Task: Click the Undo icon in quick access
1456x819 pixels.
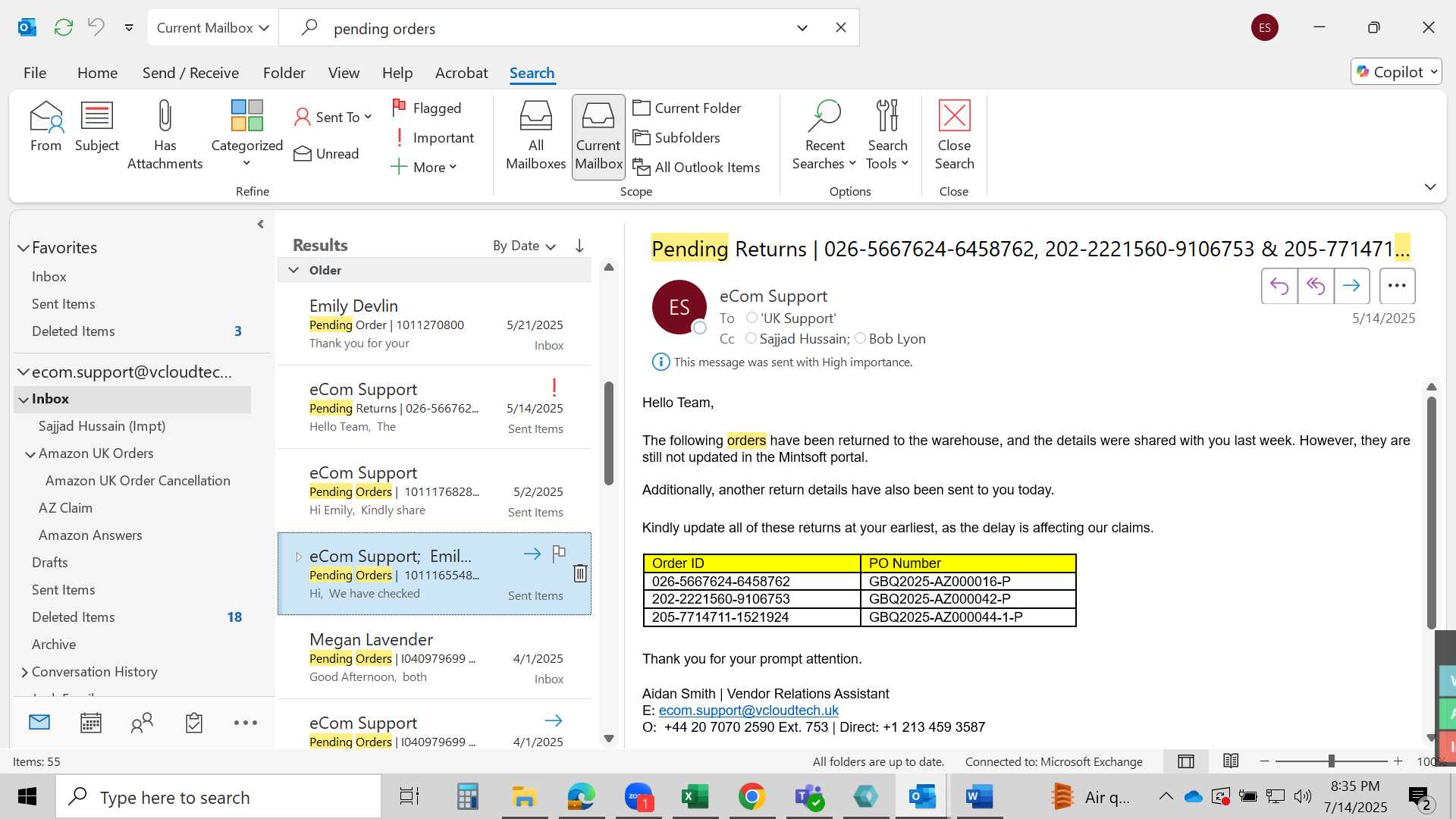Action: [x=96, y=28]
